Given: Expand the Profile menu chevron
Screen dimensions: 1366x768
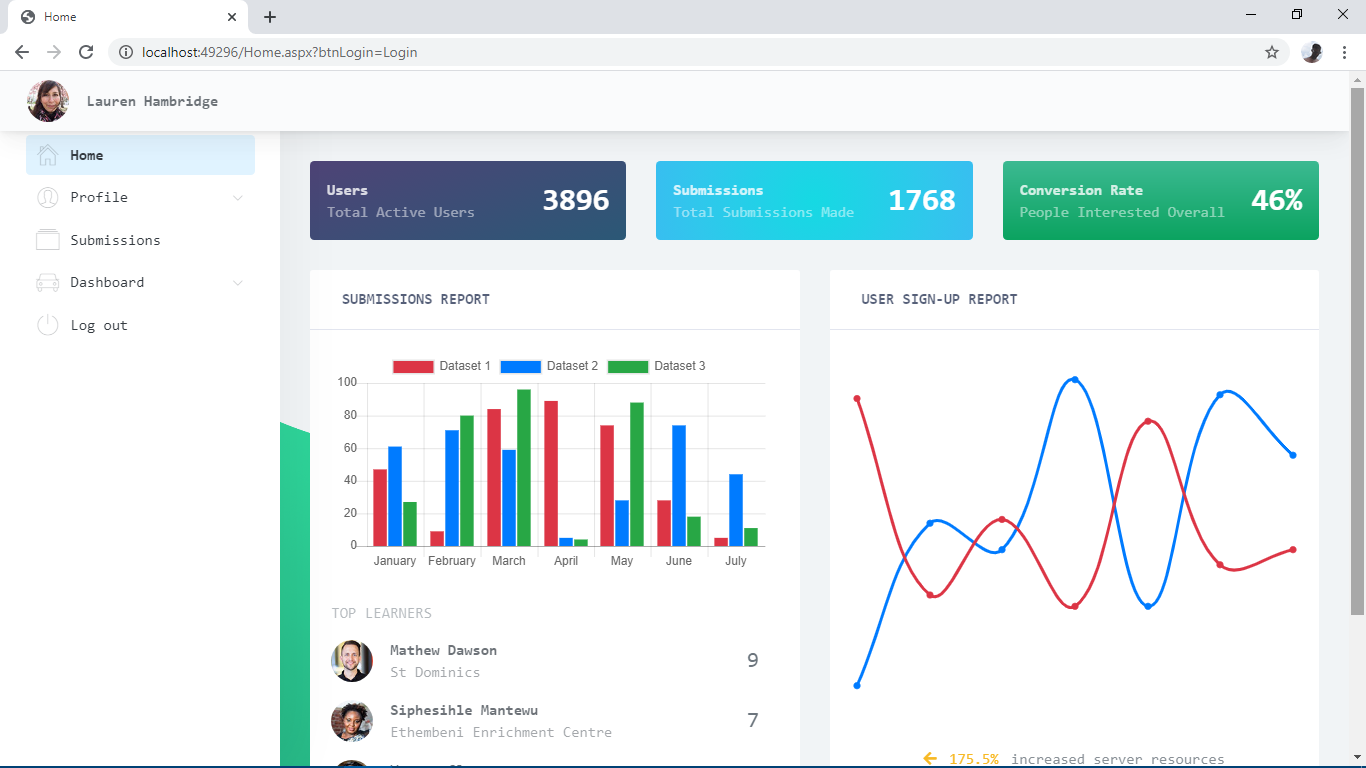Looking at the screenshot, I should (x=237, y=198).
